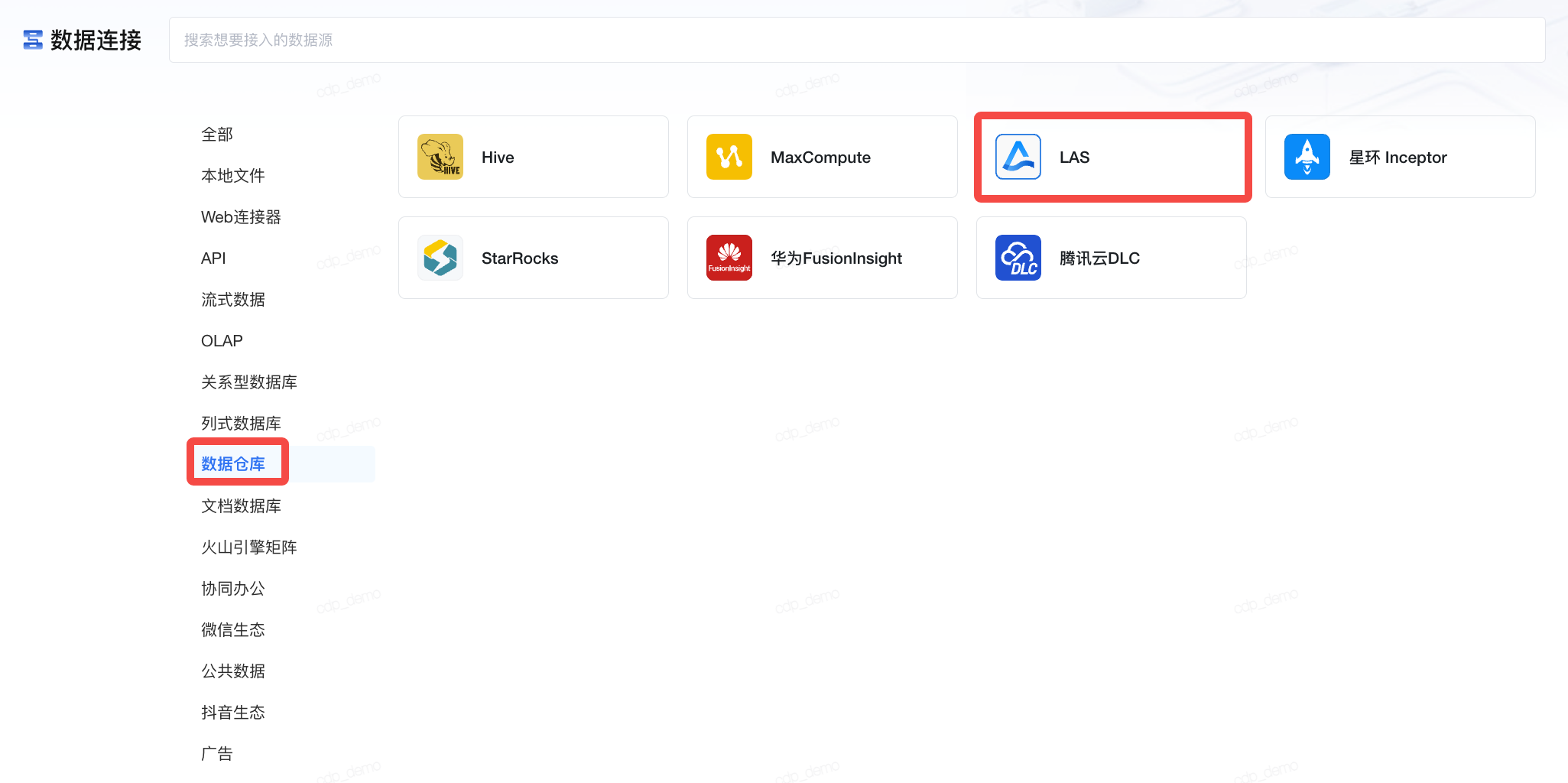
Task: Click the MaxCompute yellow logo icon
Action: (x=729, y=157)
